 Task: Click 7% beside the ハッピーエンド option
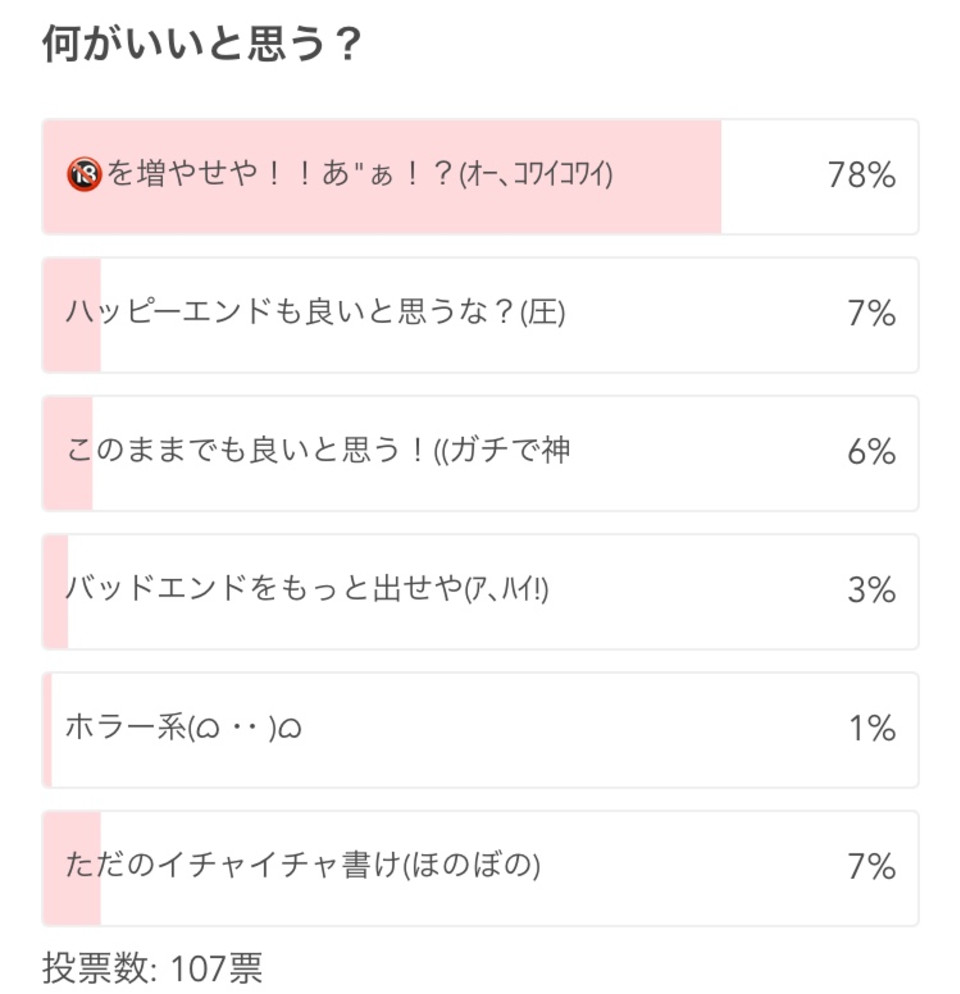tap(870, 315)
